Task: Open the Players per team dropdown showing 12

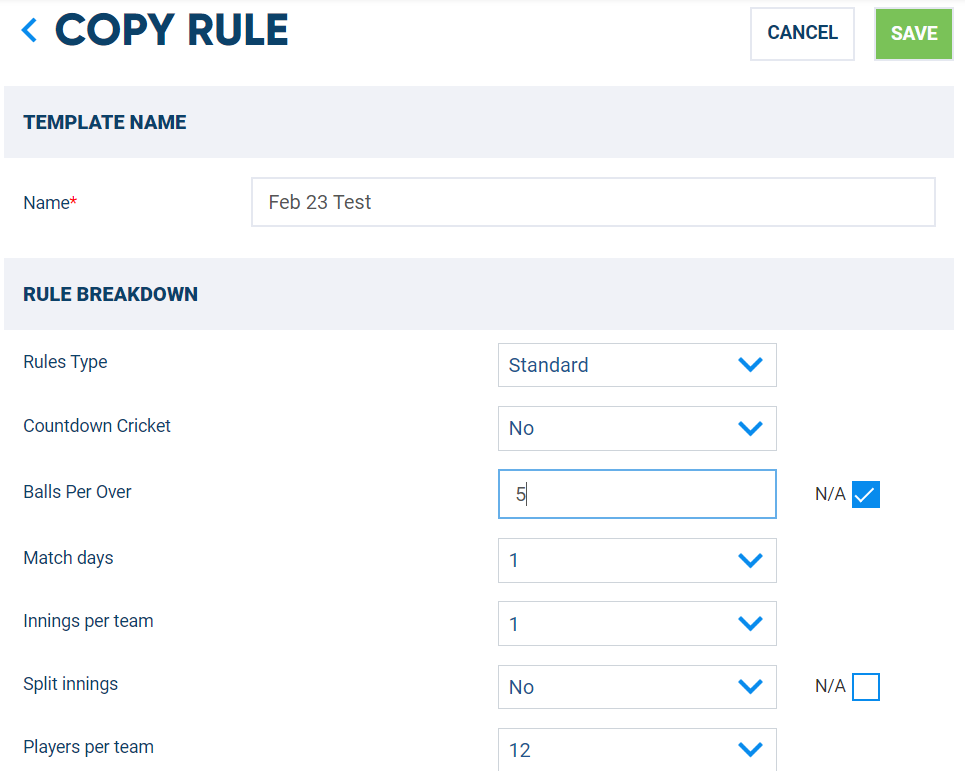Action: click(x=637, y=749)
